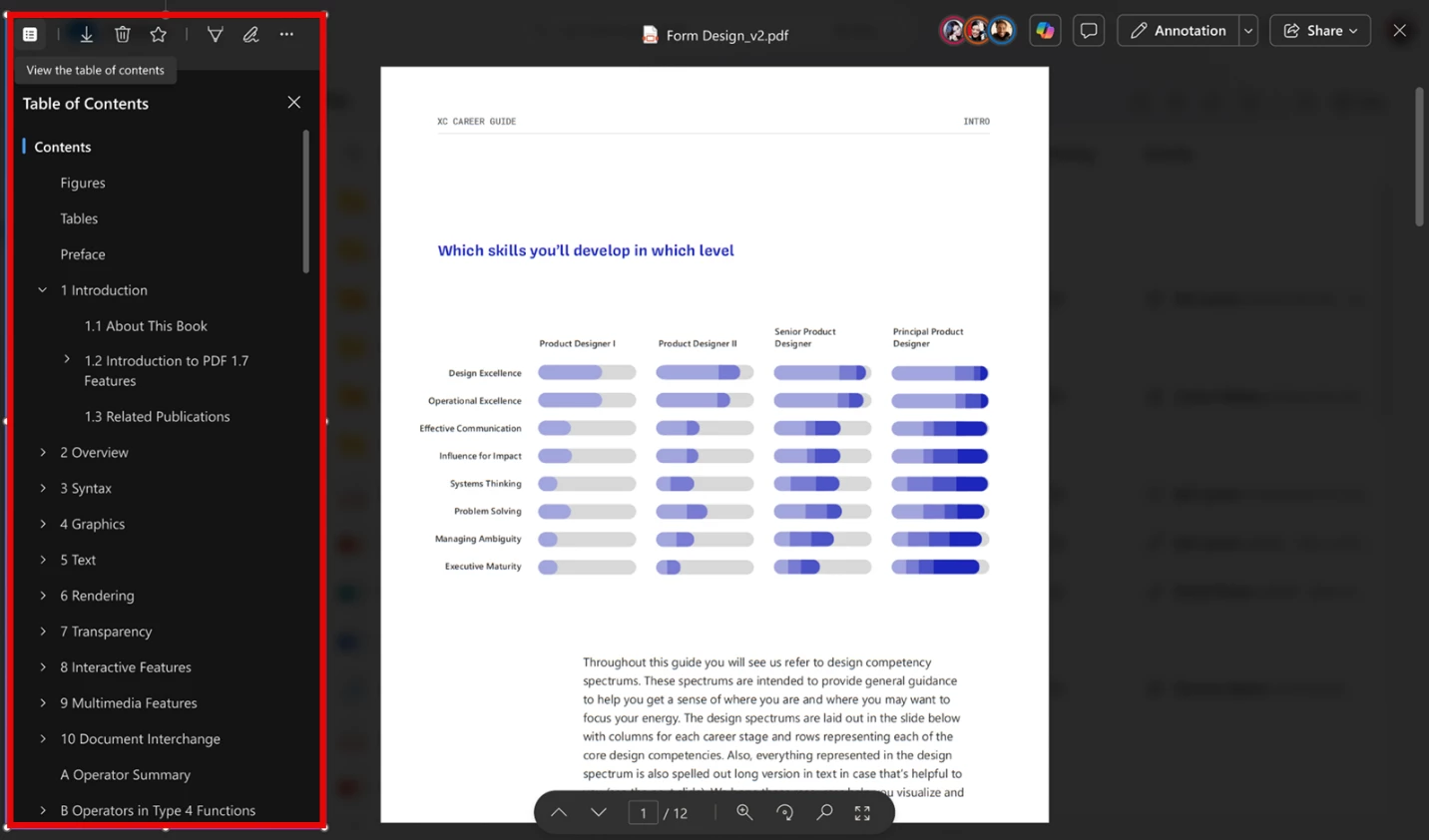Open the Annotation dropdown arrow
The height and width of the screenshot is (840, 1429).
(1247, 31)
